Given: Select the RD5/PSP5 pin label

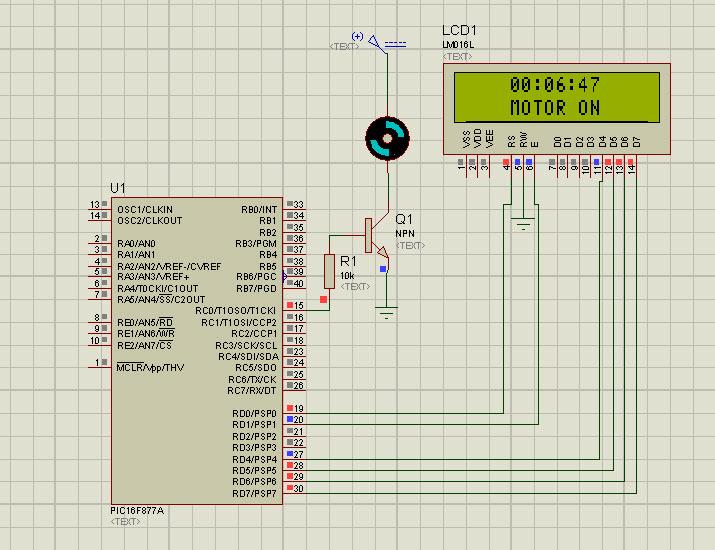Looking at the screenshot, I should [254, 471].
